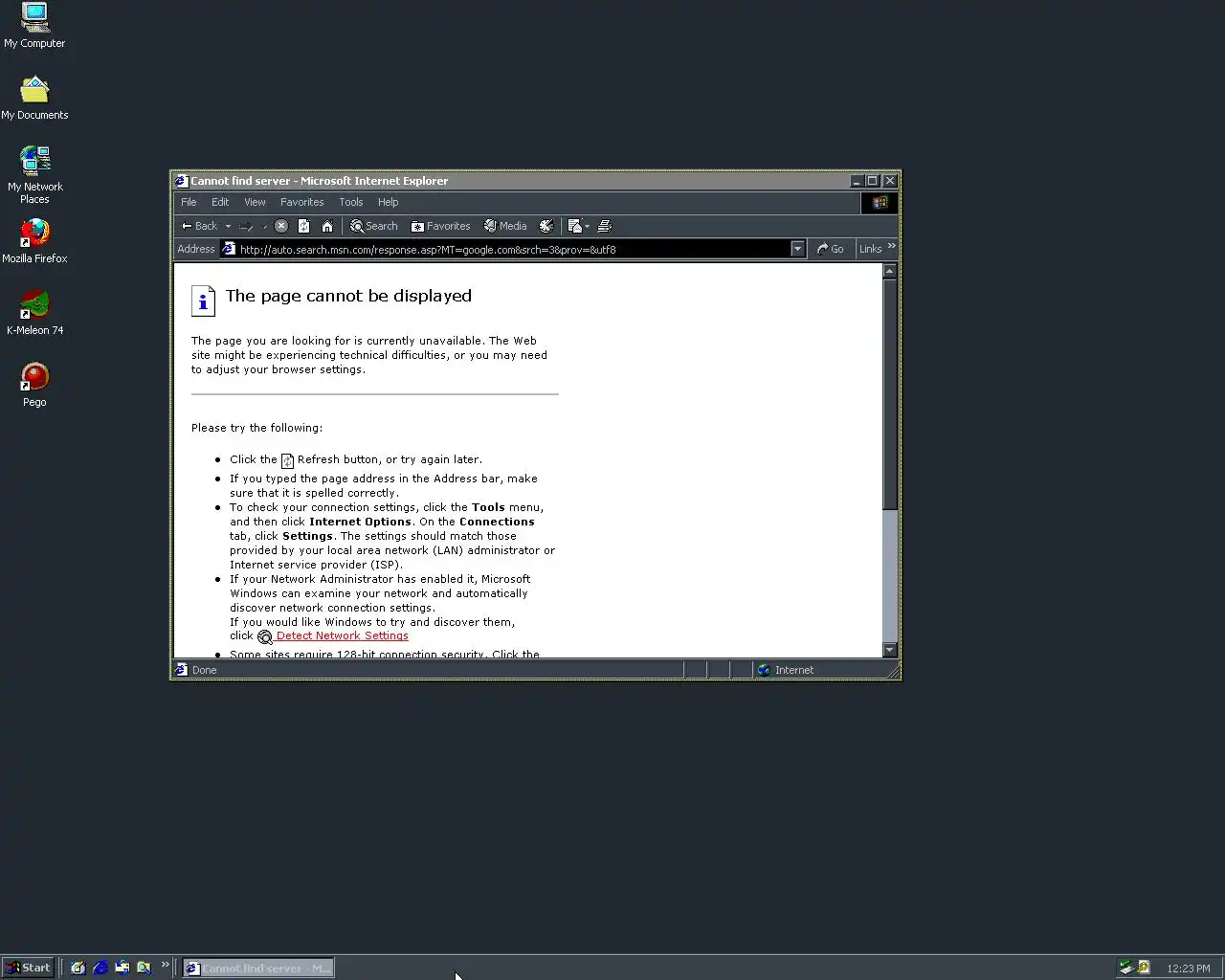
Task: Select My Documents desktop icon
Action: [34, 98]
